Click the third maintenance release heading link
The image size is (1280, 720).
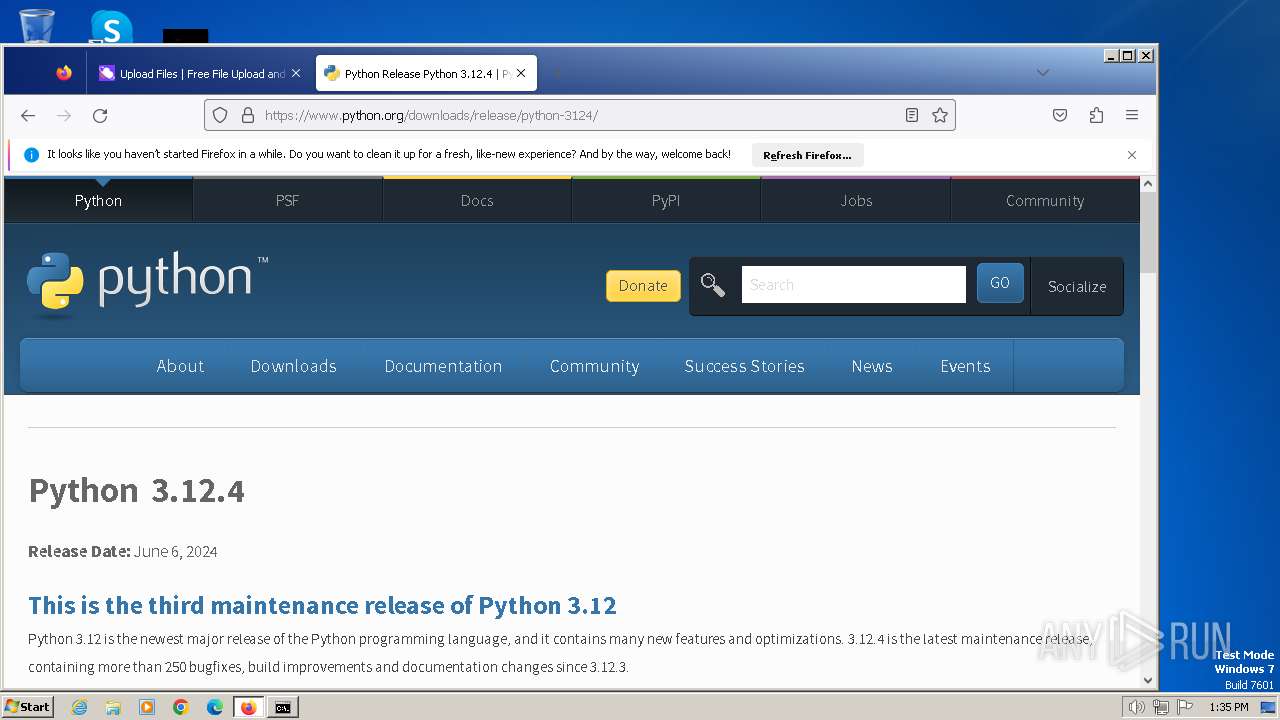pyautogui.click(x=322, y=606)
